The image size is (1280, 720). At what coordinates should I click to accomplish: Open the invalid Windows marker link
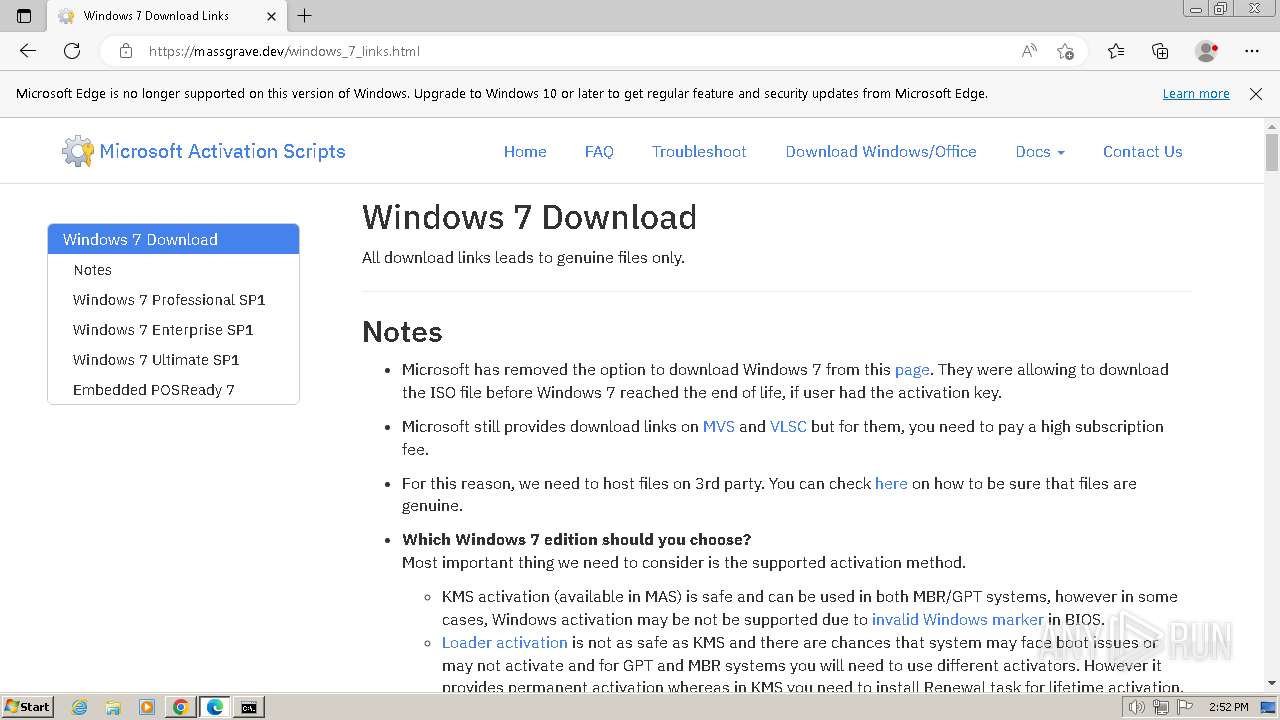[x=958, y=620]
